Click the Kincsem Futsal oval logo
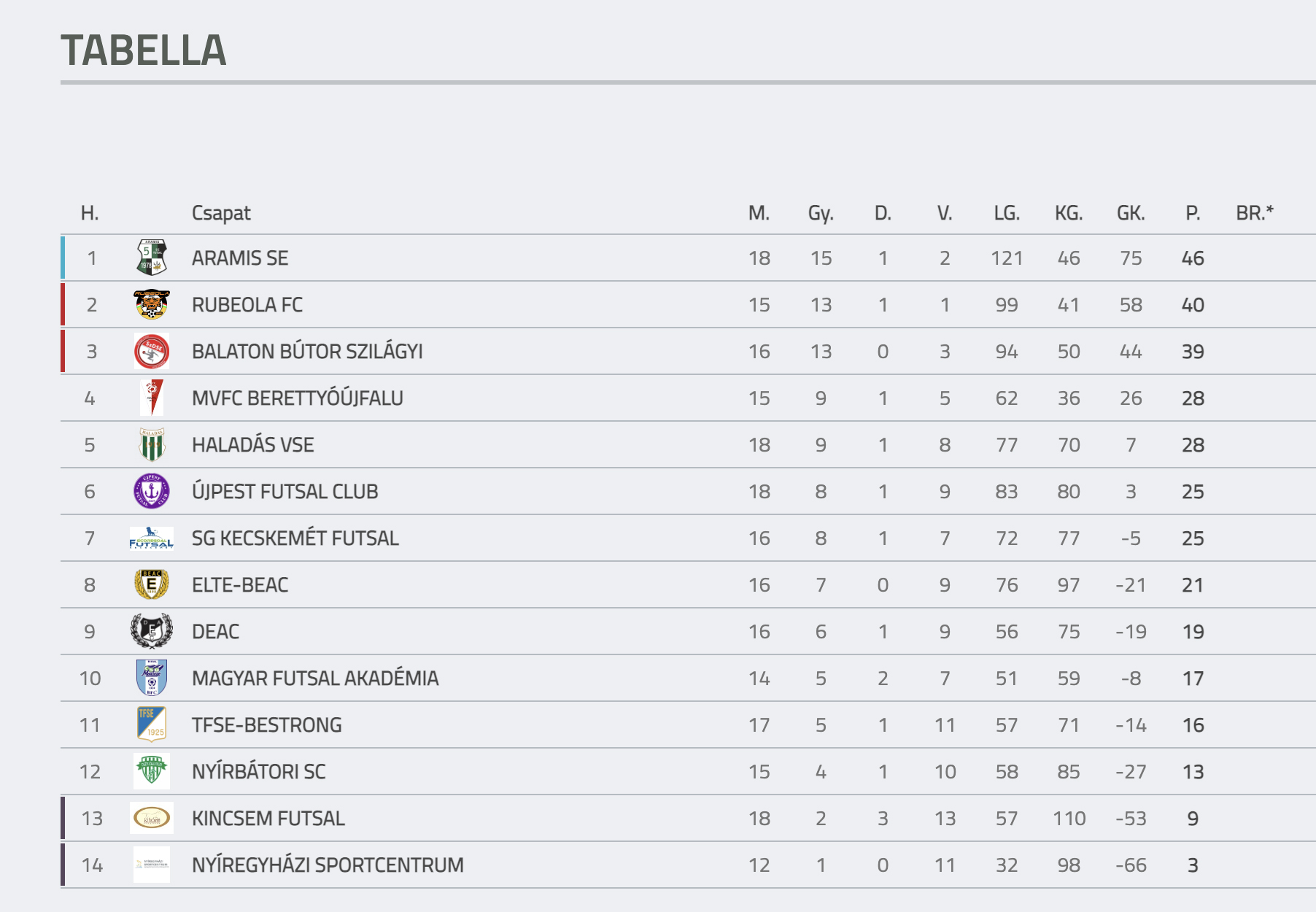 pos(152,818)
